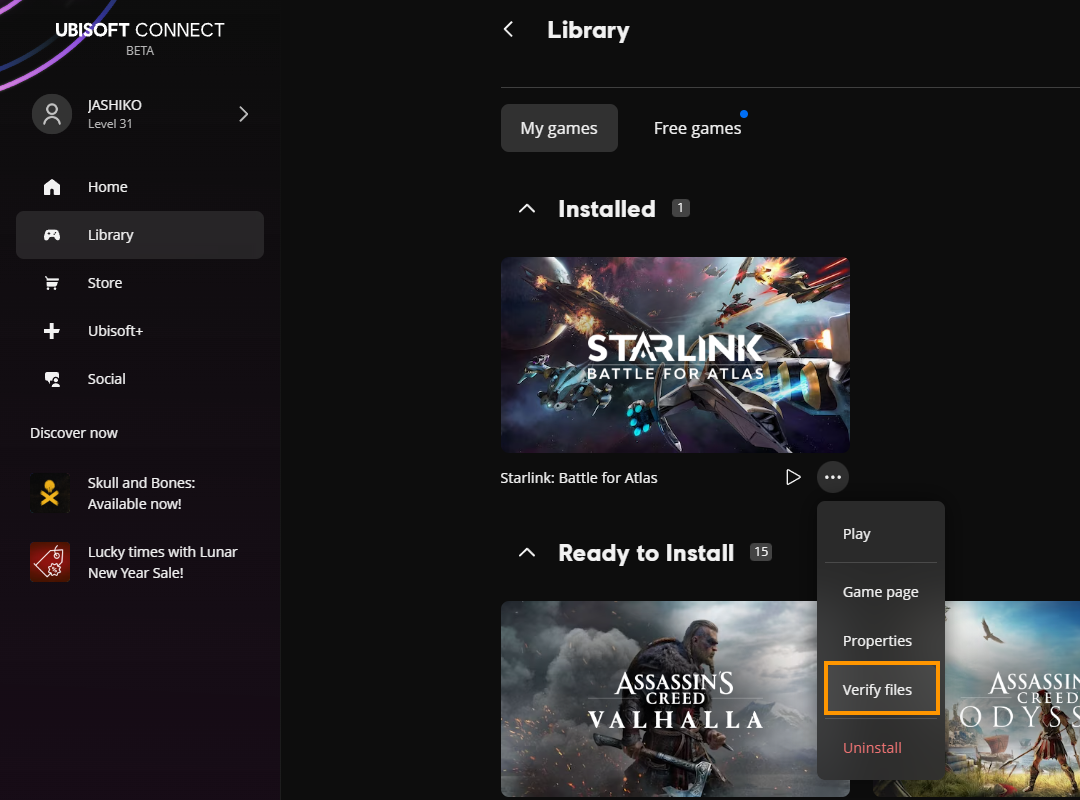The height and width of the screenshot is (800, 1080).
Task: Open Skull and Bones: Available now! link
Action: point(141,493)
